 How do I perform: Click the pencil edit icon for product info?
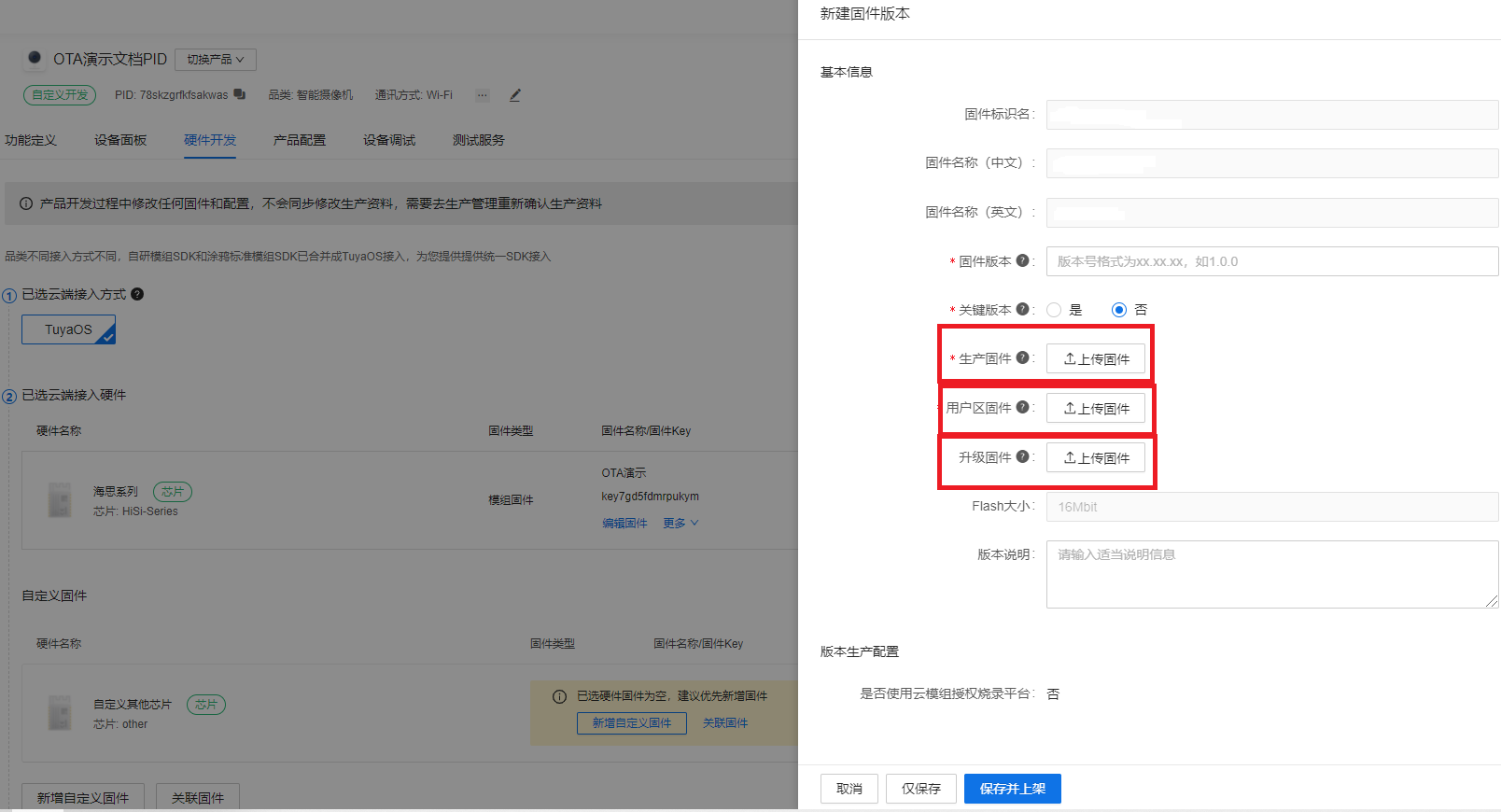coord(515,95)
